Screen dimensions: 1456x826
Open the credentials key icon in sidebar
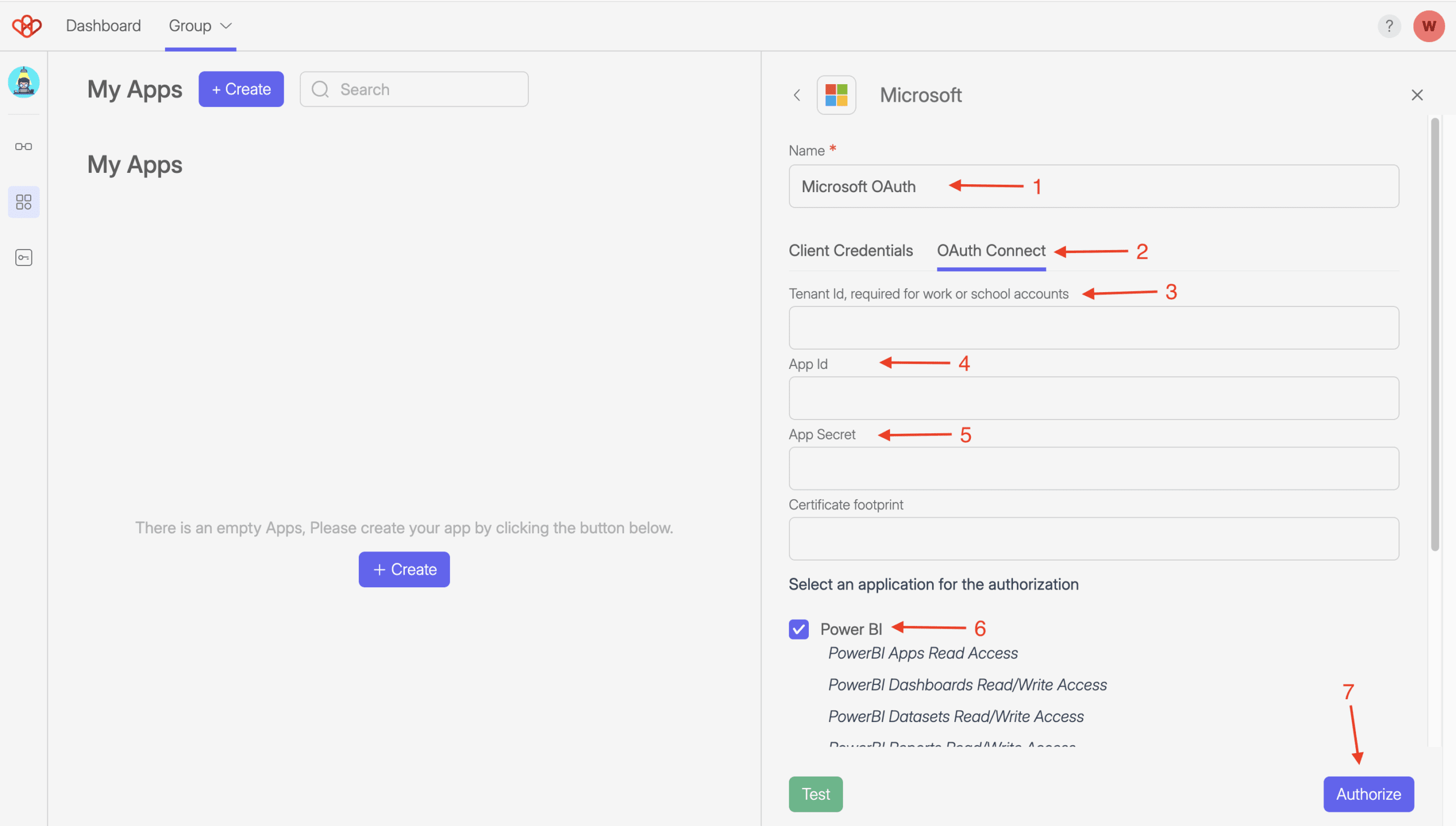coord(24,258)
